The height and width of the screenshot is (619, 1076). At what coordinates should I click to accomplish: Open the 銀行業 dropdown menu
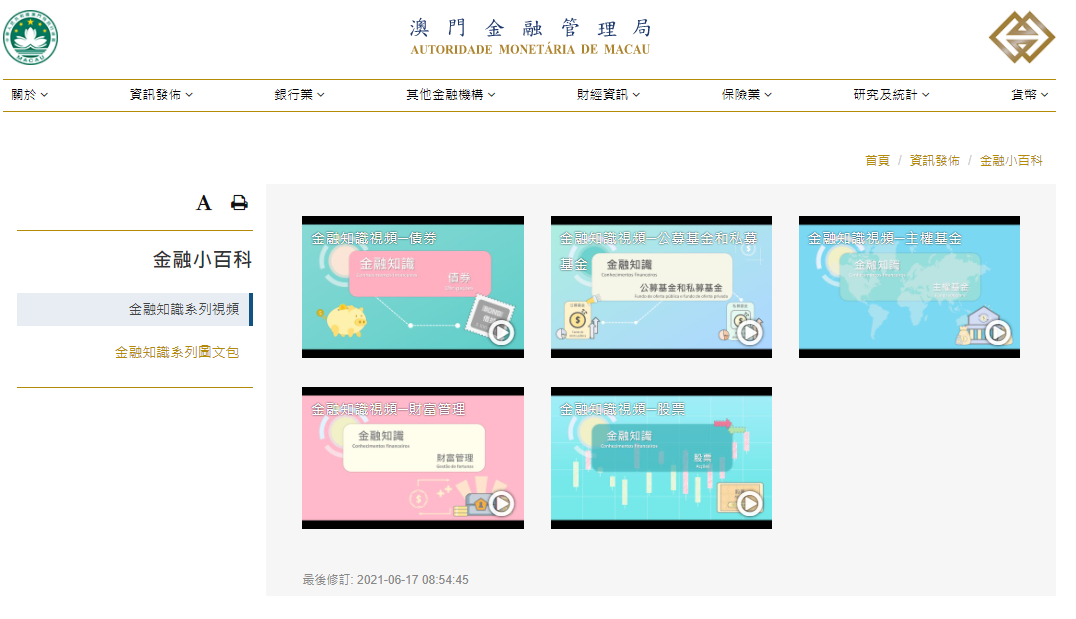(300, 95)
